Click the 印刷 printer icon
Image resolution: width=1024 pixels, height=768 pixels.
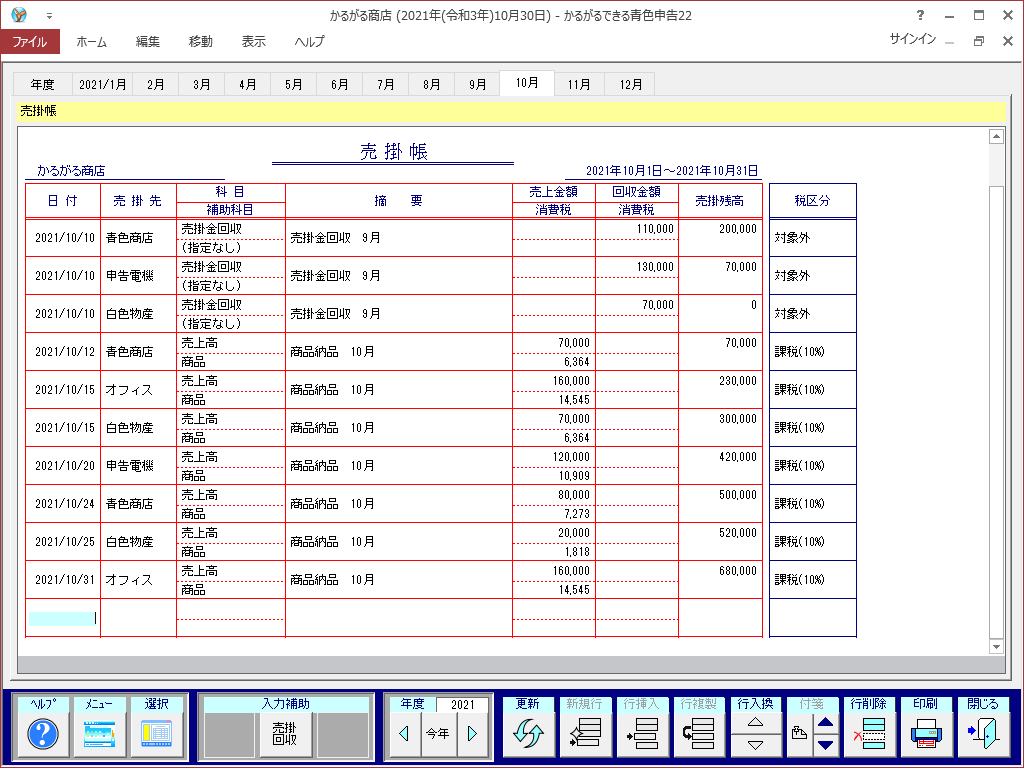tap(926, 734)
